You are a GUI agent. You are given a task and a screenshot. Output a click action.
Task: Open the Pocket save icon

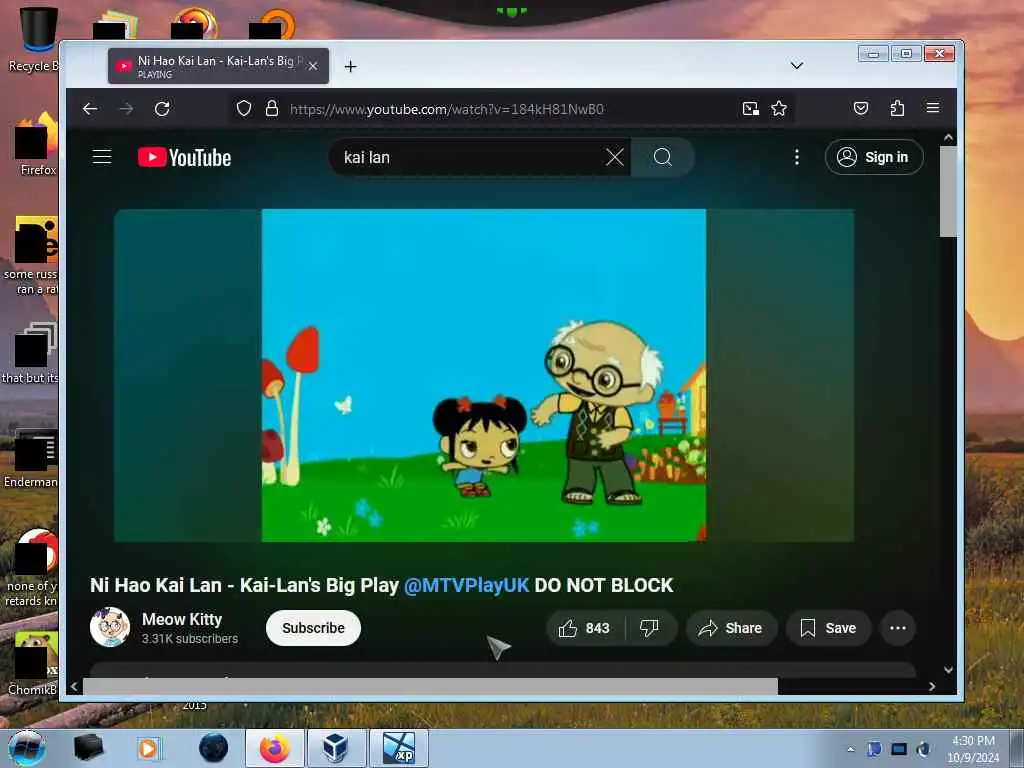[861, 108]
